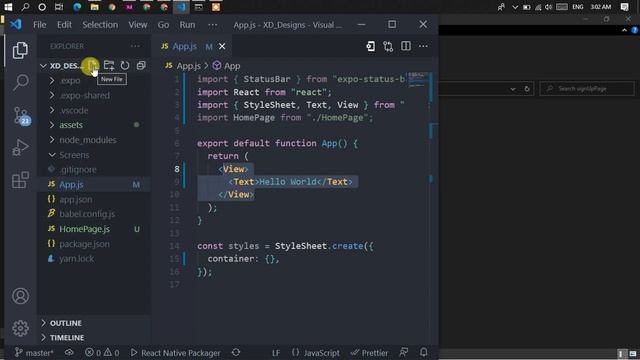Open the Selection menu
This screenshot has width=640, height=360.
click(100, 25)
